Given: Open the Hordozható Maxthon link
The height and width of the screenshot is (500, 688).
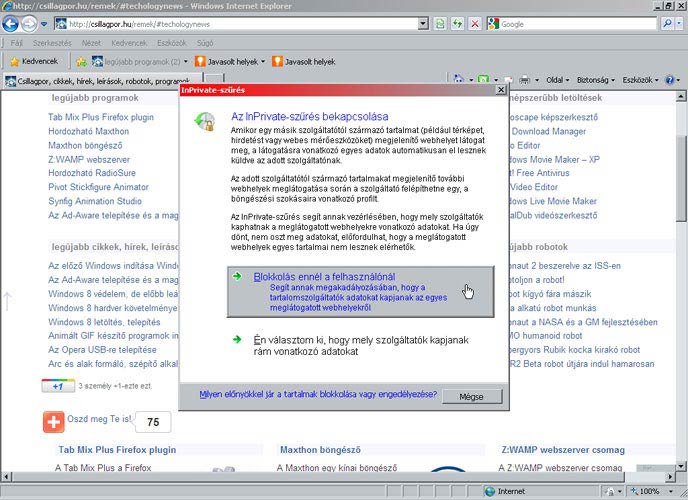Looking at the screenshot, I should pos(89,131).
